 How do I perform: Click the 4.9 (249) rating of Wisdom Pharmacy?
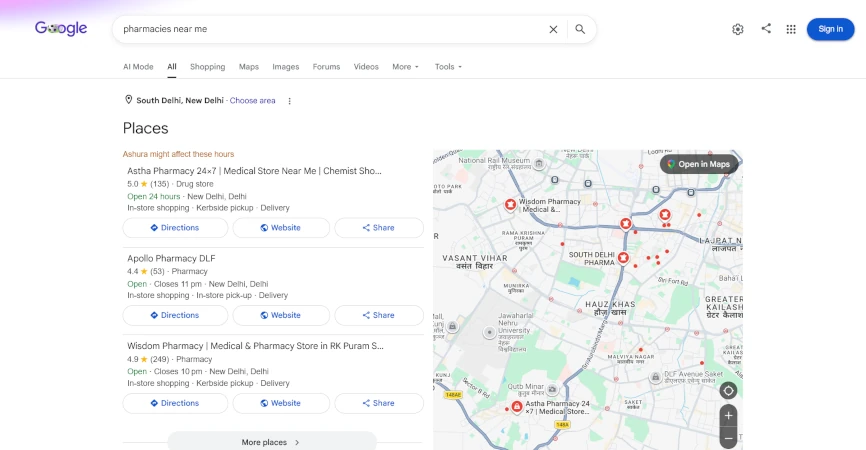click(x=148, y=359)
